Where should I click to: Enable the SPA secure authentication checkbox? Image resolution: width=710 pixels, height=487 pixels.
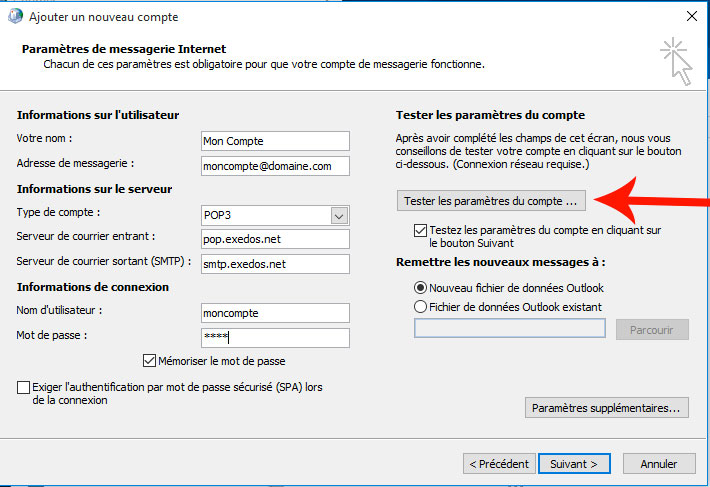click(x=24, y=387)
